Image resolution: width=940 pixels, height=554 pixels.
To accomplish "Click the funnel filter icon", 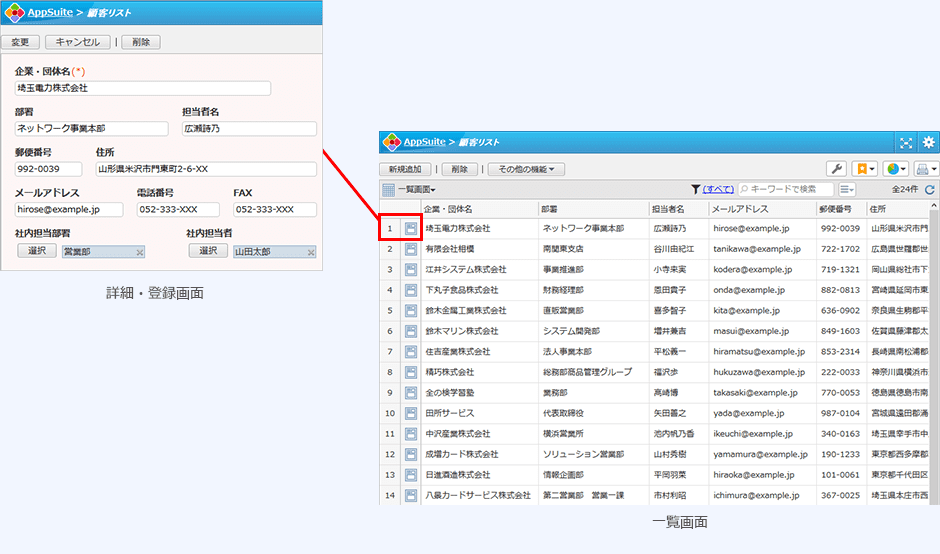I will tap(696, 189).
